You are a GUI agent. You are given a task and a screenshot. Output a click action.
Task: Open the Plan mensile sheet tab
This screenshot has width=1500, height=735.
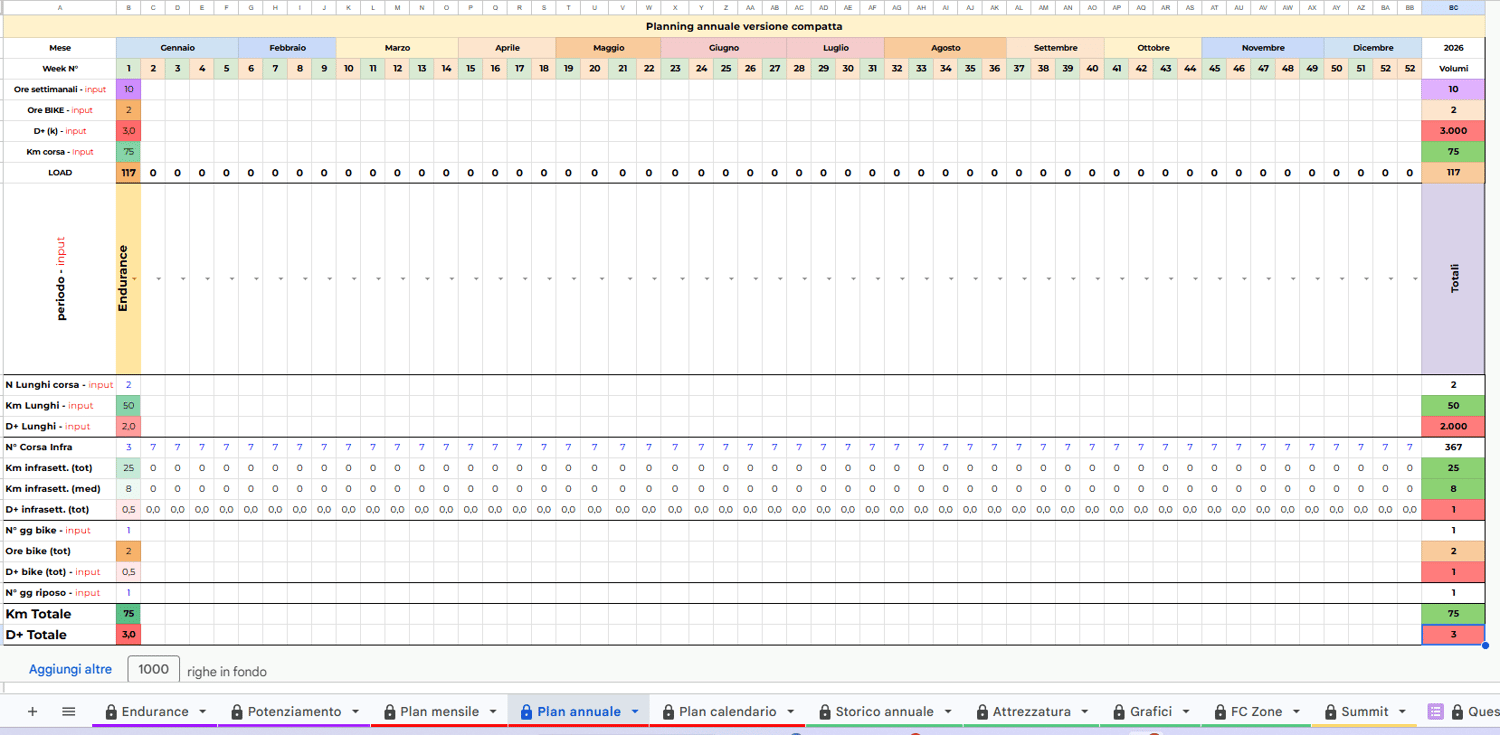pos(439,711)
